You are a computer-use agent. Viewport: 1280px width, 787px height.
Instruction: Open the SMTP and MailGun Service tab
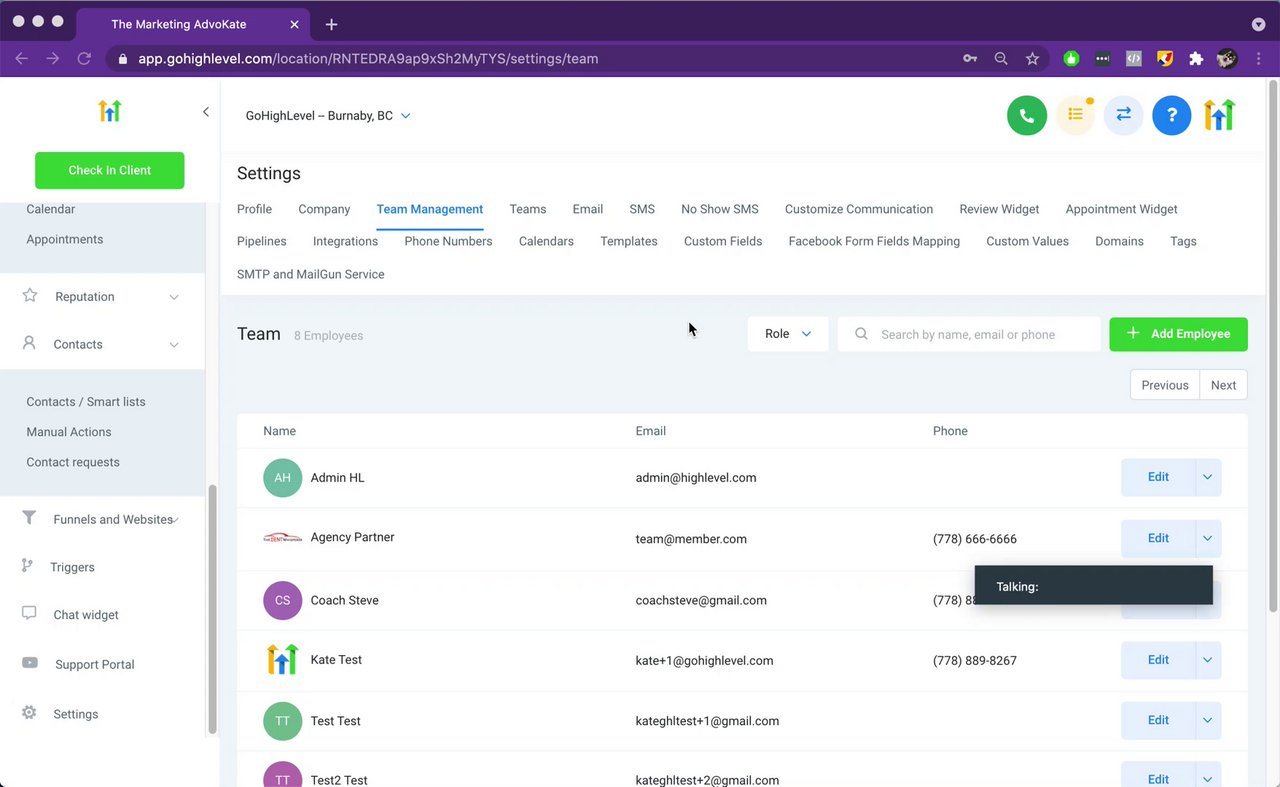click(311, 274)
